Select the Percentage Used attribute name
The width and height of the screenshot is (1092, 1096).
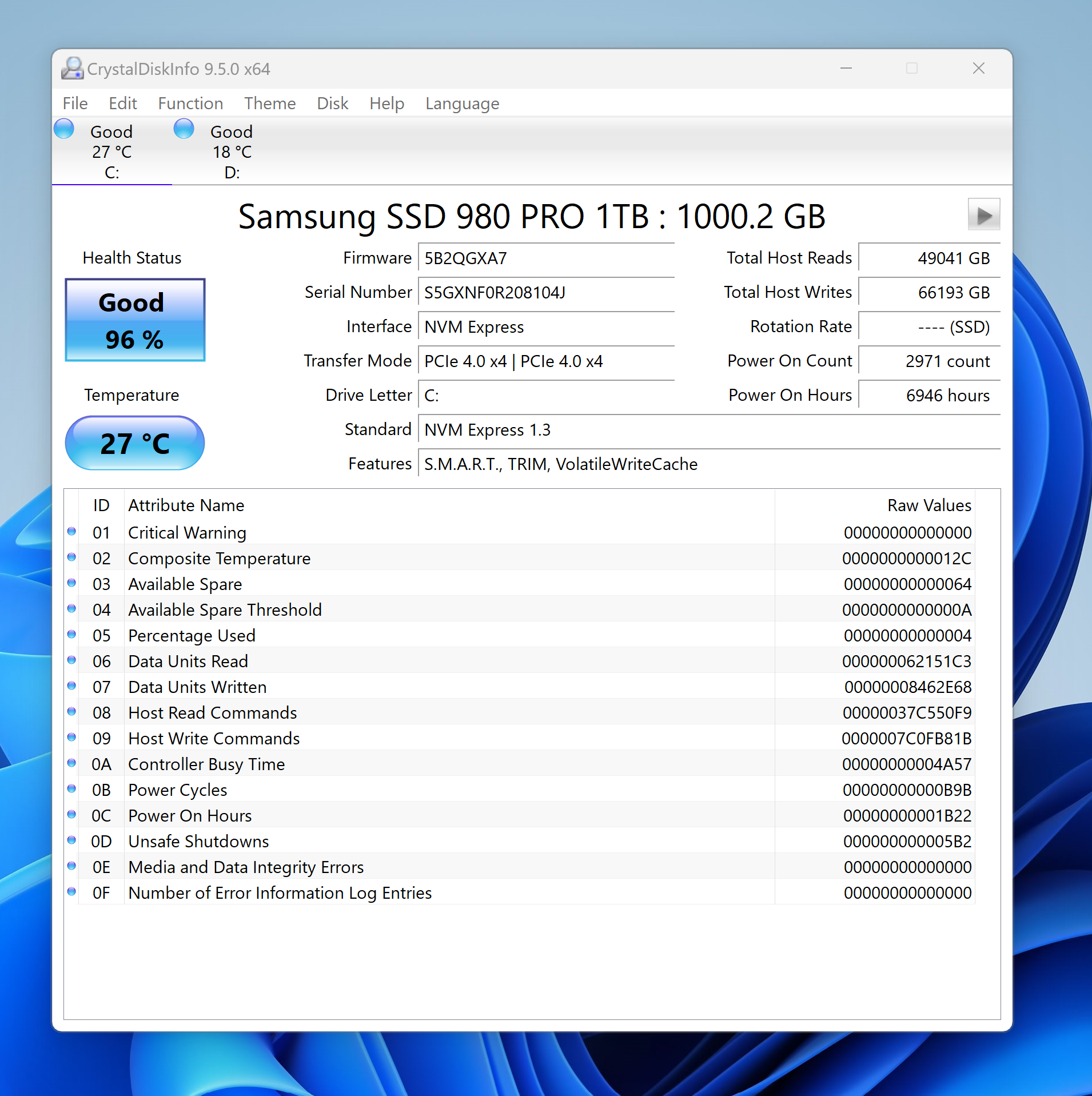(192, 636)
